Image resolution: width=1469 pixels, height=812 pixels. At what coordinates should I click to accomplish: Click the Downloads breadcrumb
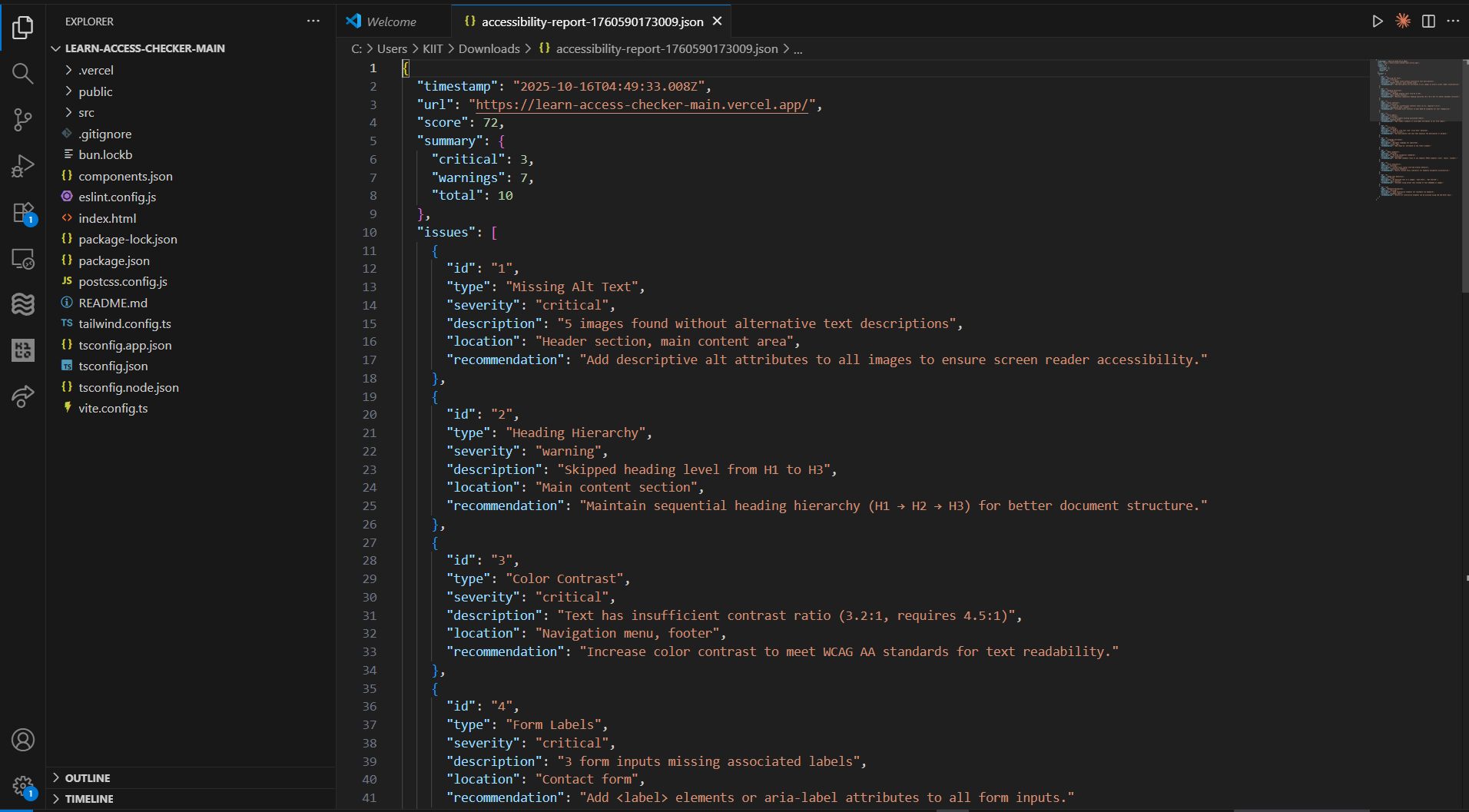pyautogui.click(x=489, y=48)
